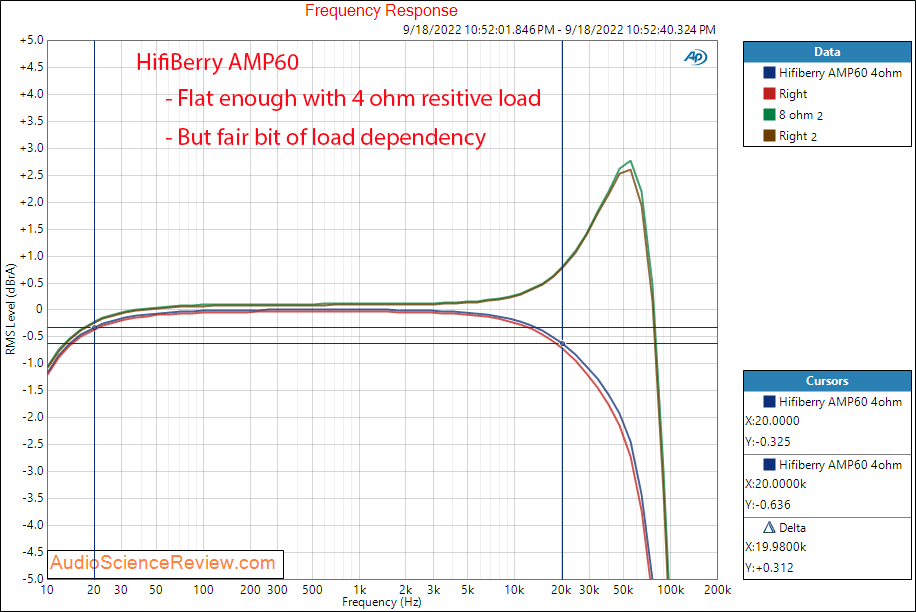Click the 'X:19.9800k' delta reading
The width and height of the screenshot is (916, 612).
point(776,547)
